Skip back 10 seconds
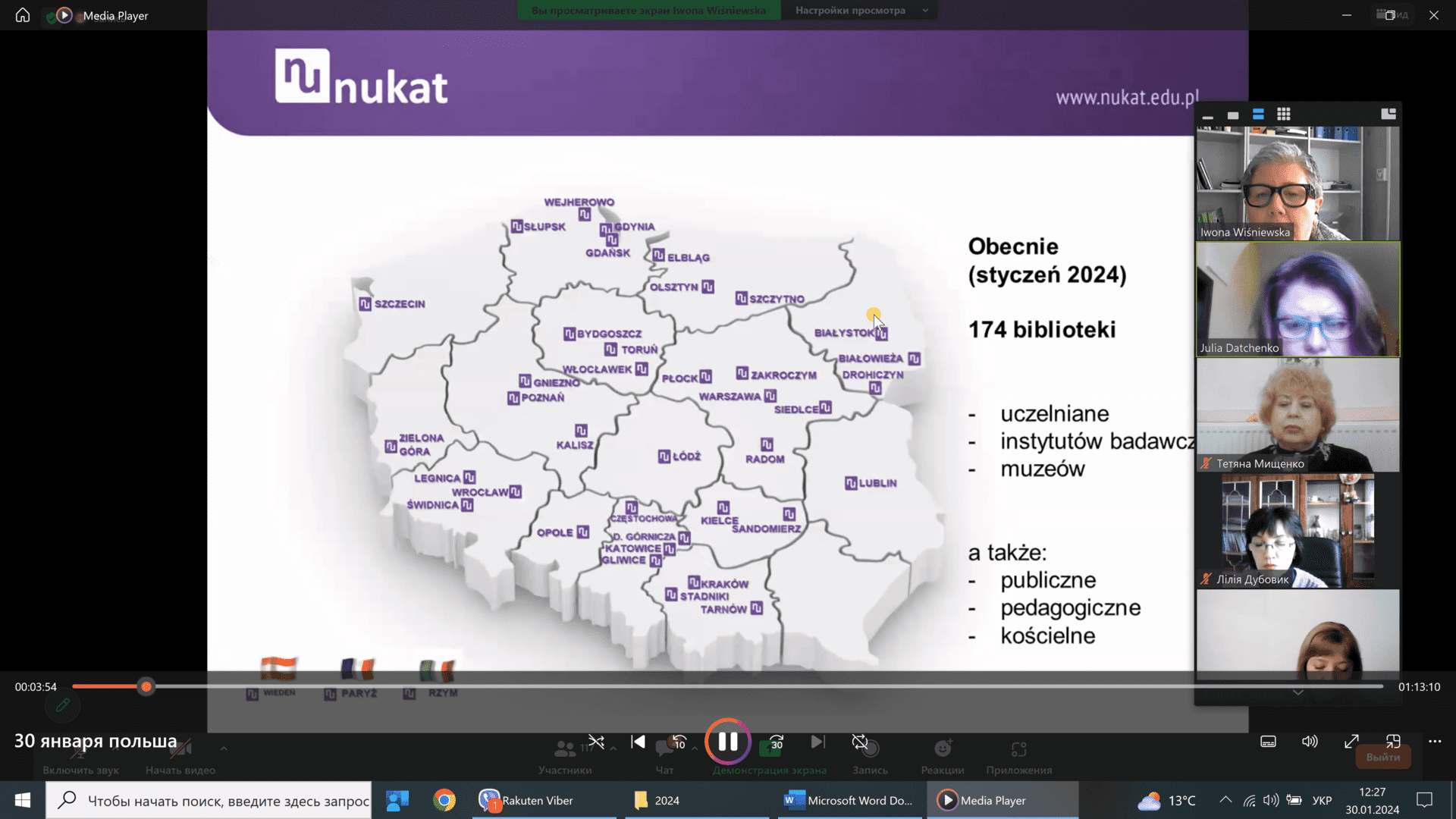Viewport: 1456px width, 819px height. [x=679, y=742]
